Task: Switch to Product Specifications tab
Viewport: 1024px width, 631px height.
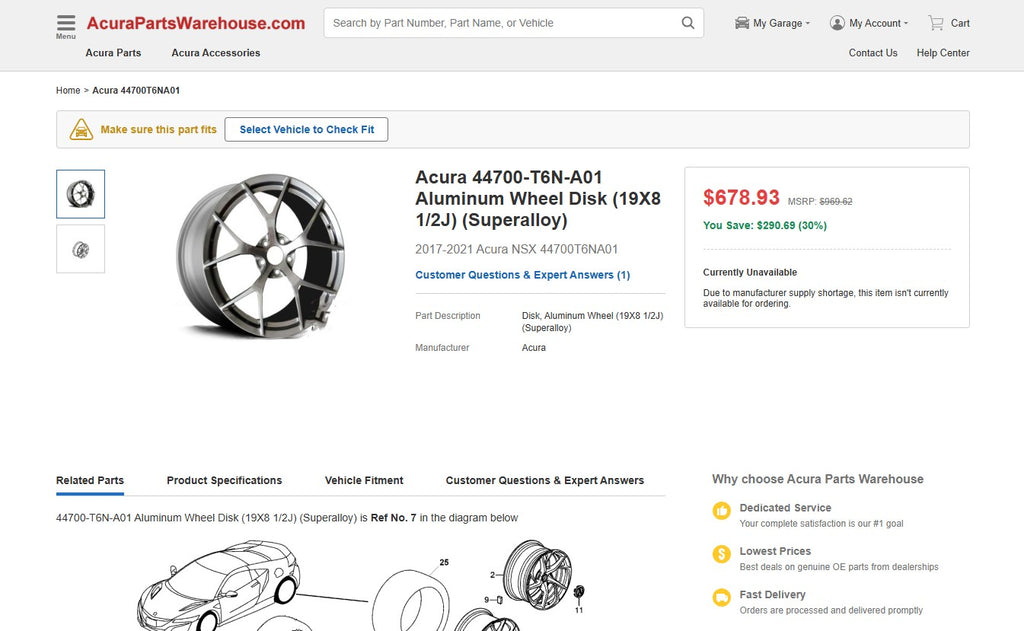Action: pyautogui.click(x=224, y=481)
